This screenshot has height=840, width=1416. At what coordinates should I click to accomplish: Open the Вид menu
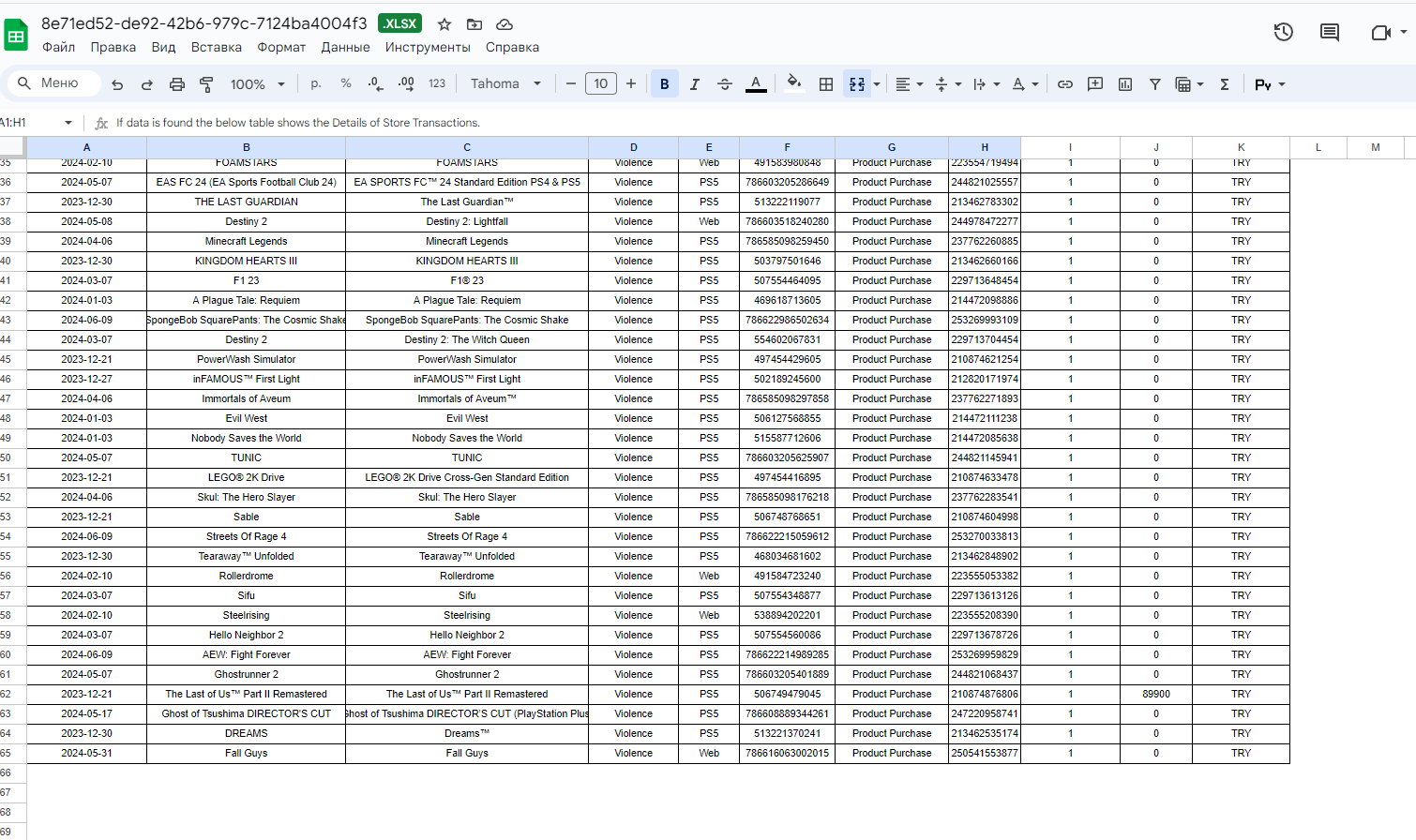[163, 47]
